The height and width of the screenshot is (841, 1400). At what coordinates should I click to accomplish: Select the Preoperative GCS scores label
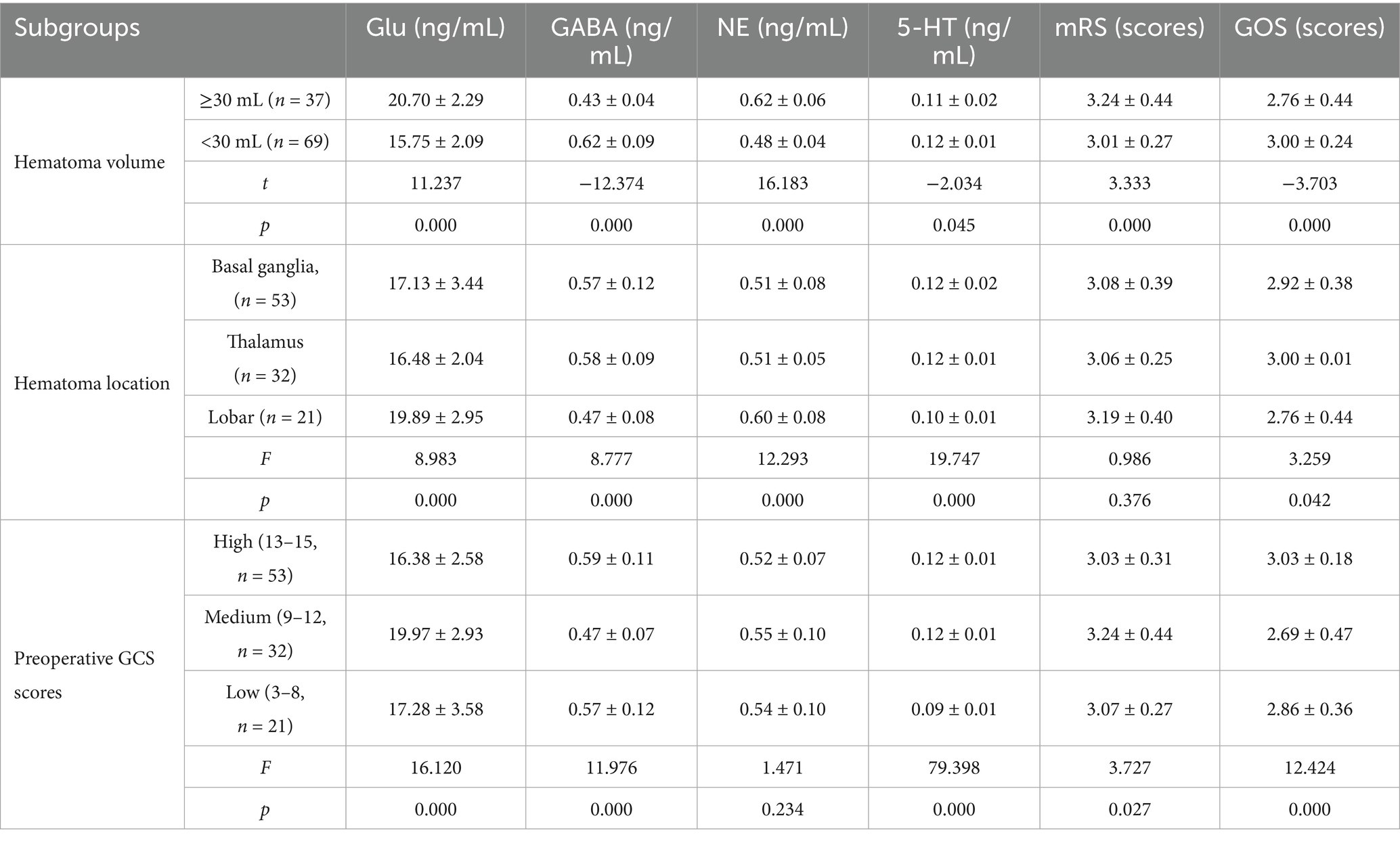tap(85, 675)
